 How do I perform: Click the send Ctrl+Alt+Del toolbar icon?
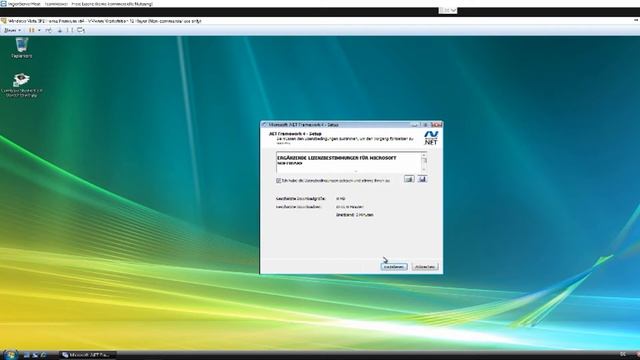click(49, 30)
